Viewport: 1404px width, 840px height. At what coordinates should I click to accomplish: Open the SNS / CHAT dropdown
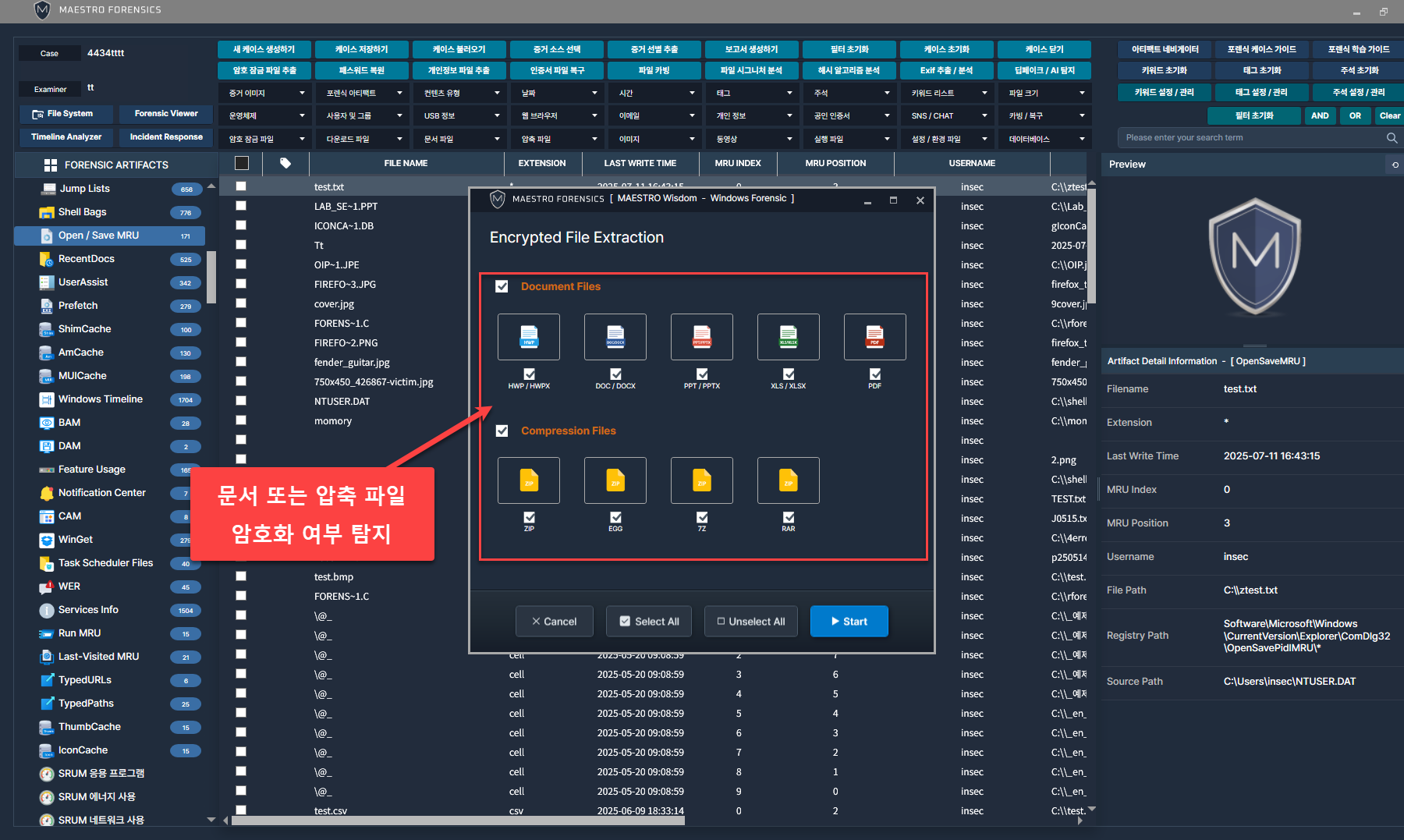[x=948, y=115]
